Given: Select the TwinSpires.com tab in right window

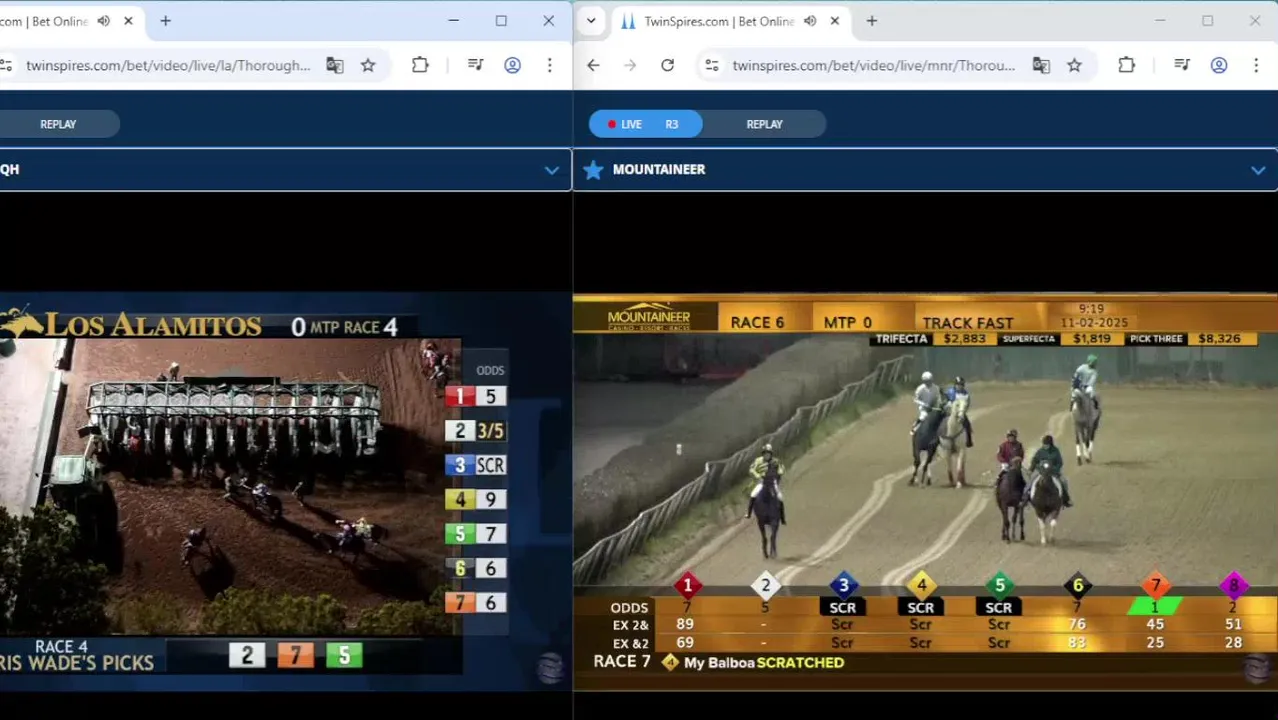Looking at the screenshot, I should (x=718, y=21).
